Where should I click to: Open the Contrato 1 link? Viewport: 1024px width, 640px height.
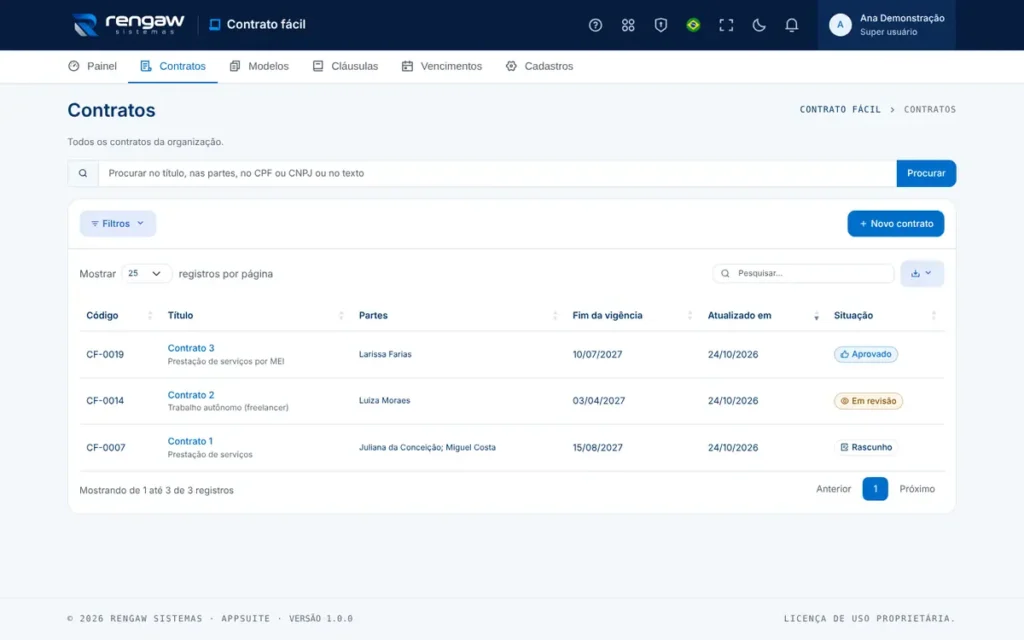[190, 441]
